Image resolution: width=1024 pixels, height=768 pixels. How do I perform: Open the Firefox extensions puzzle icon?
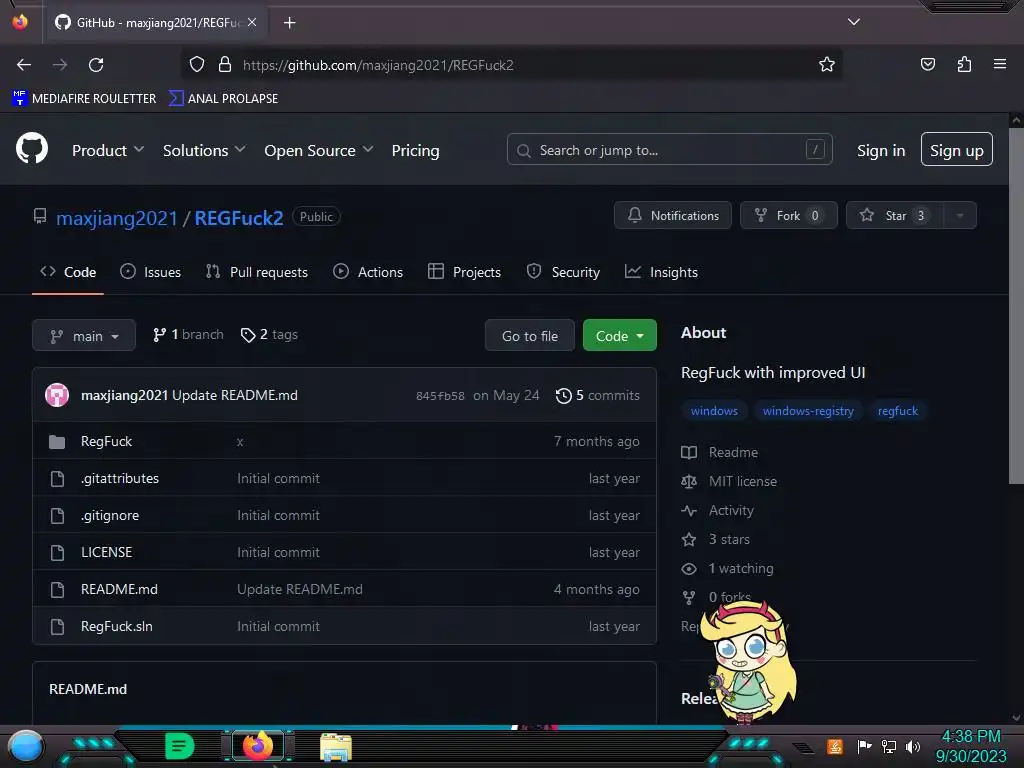coord(964,64)
